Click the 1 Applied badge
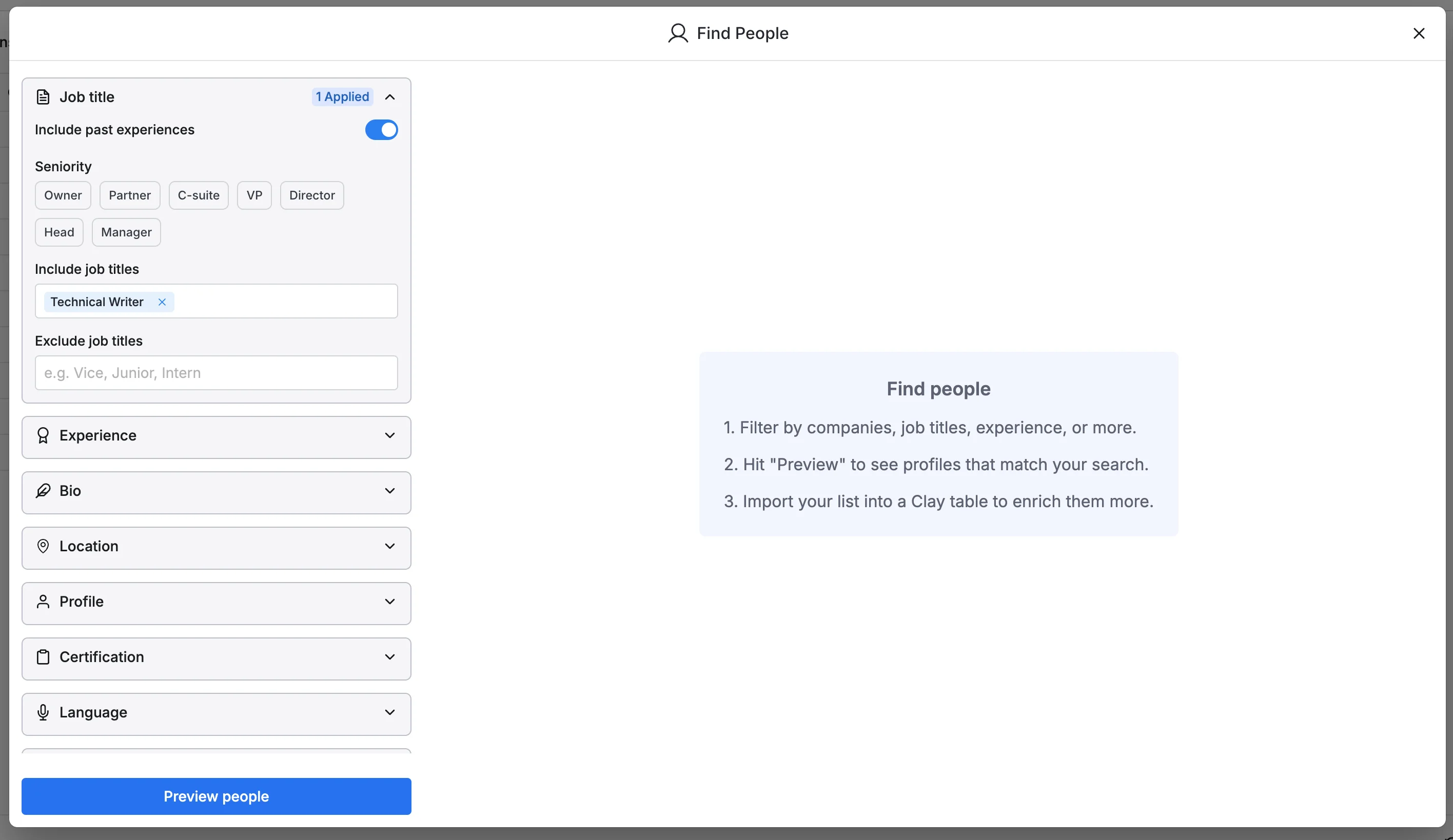The width and height of the screenshot is (1453, 840). point(343,97)
